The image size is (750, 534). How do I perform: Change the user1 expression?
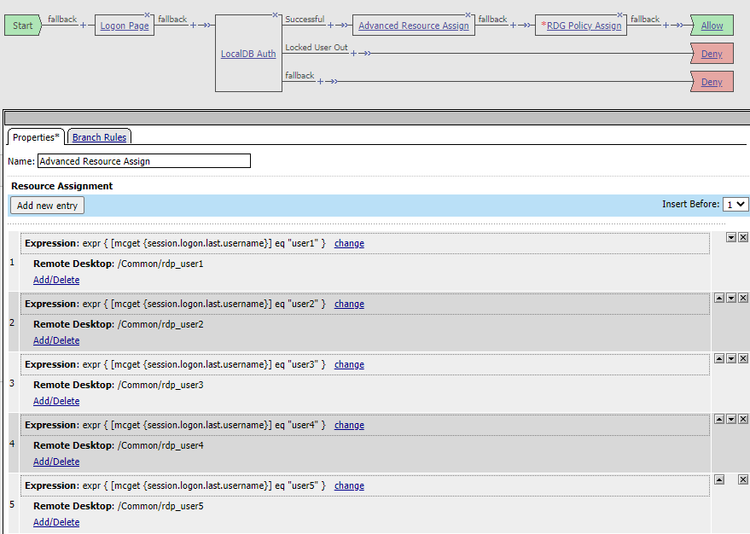[x=349, y=243]
